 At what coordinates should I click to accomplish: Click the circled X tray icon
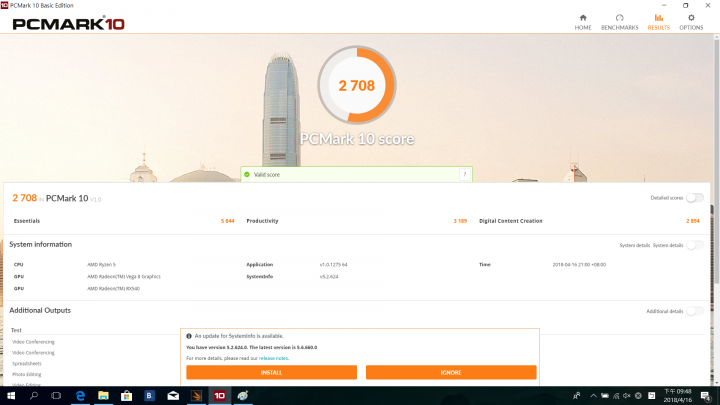[x=638, y=395]
